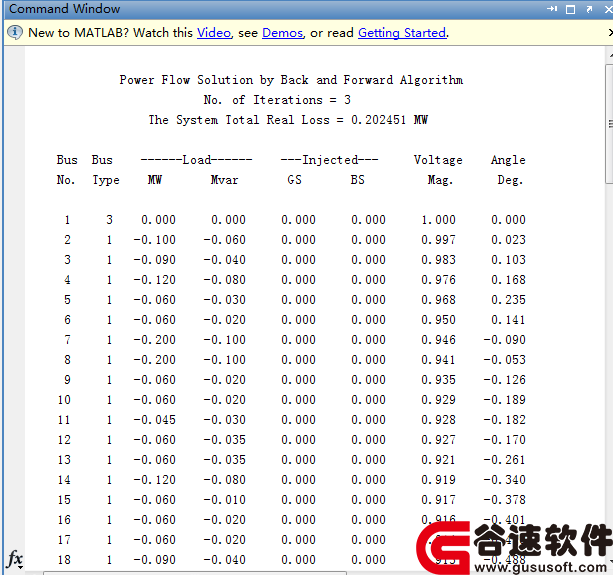Click the vertical scrollbar thumb
613x575 pixels.
[x=609, y=124]
